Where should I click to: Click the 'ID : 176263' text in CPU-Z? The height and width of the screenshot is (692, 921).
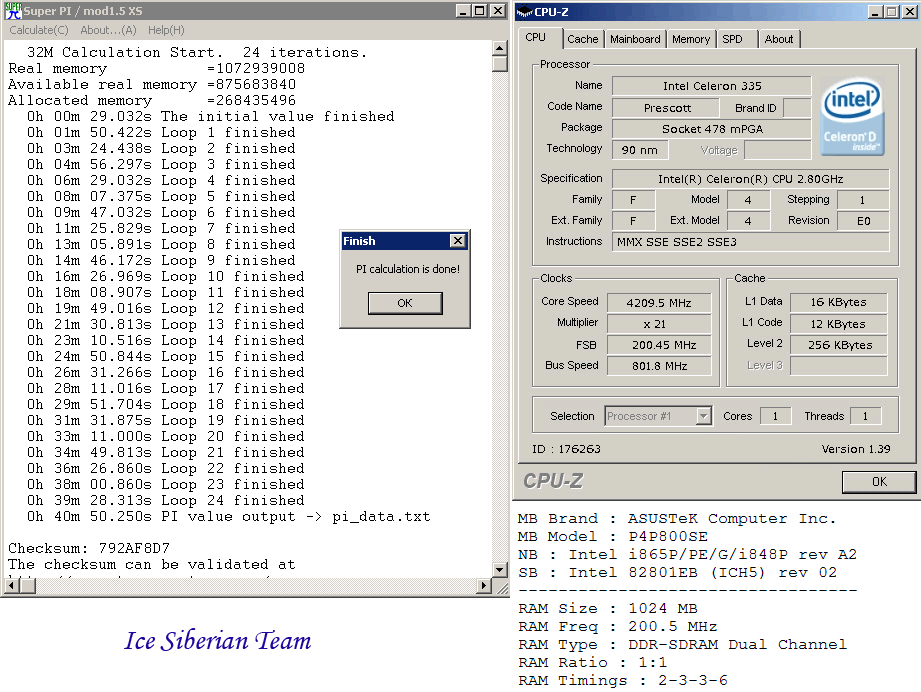tap(566, 449)
